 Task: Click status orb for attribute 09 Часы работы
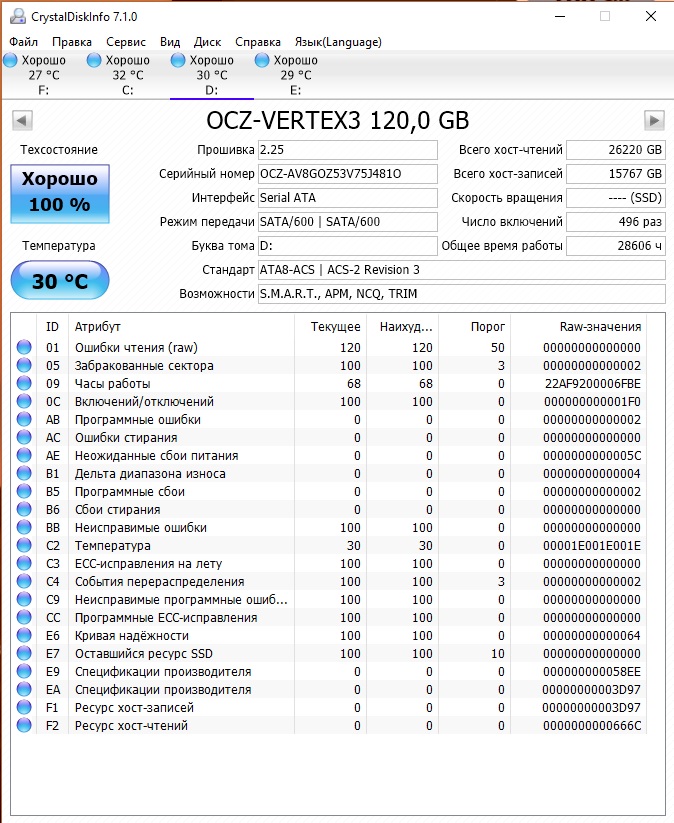[x=24, y=383]
